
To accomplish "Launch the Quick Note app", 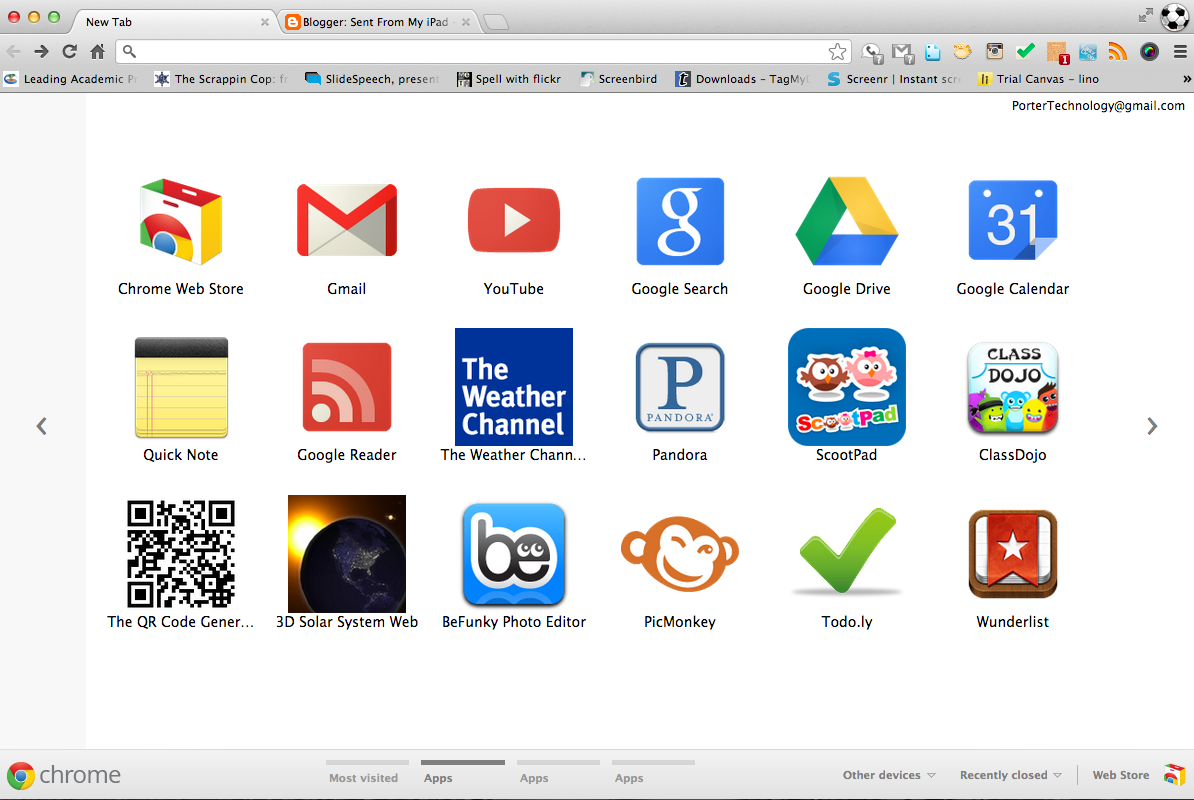I will tap(180, 387).
